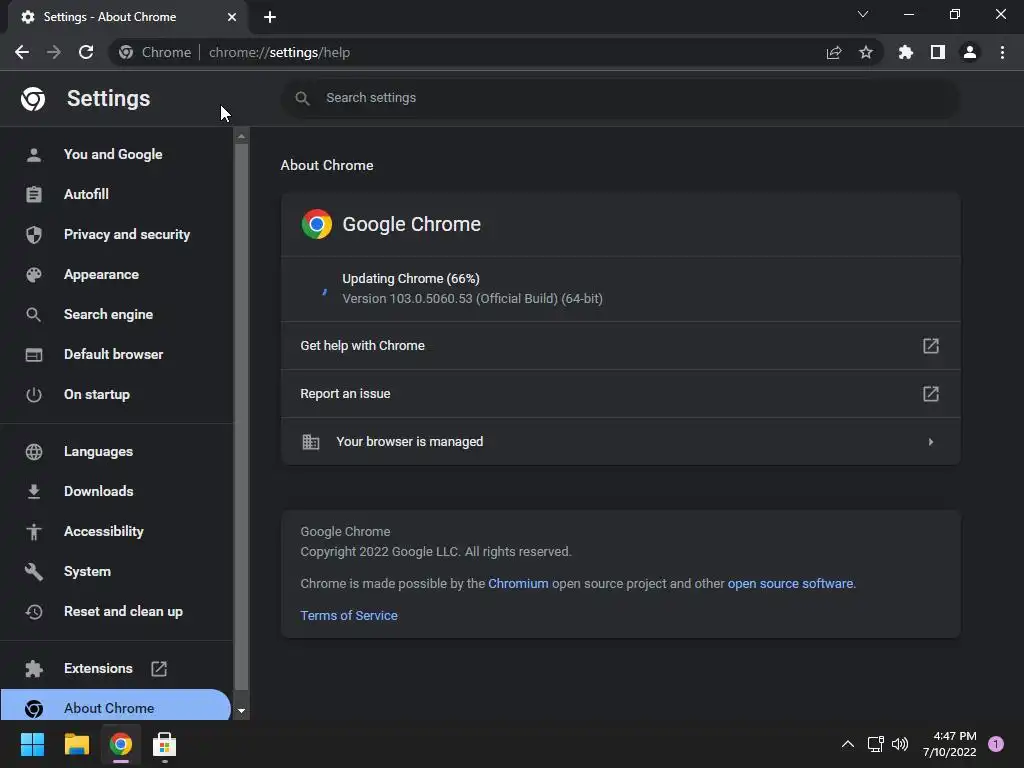This screenshot has height=768, width=1024.
Task: Open File Explorer from taskbar
Action: tap(76, 744)
